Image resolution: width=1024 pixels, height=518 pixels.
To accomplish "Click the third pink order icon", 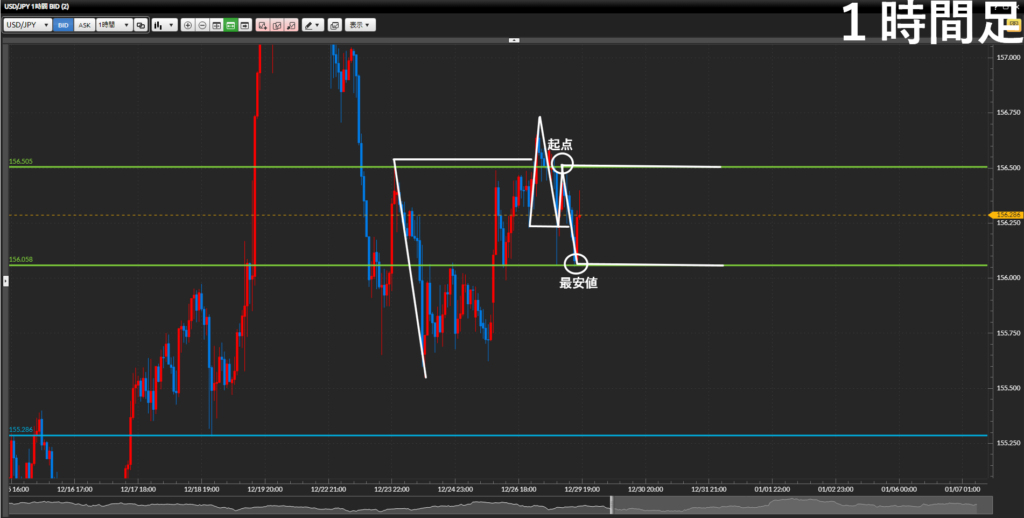I will (x=290, y=25).
